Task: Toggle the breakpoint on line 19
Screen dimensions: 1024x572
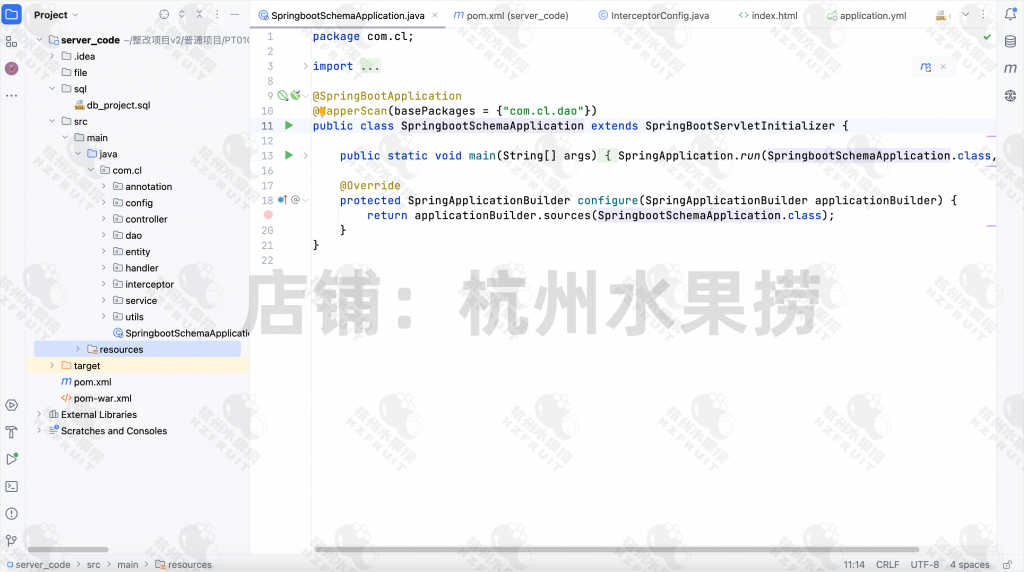Action: pos(268,215)
